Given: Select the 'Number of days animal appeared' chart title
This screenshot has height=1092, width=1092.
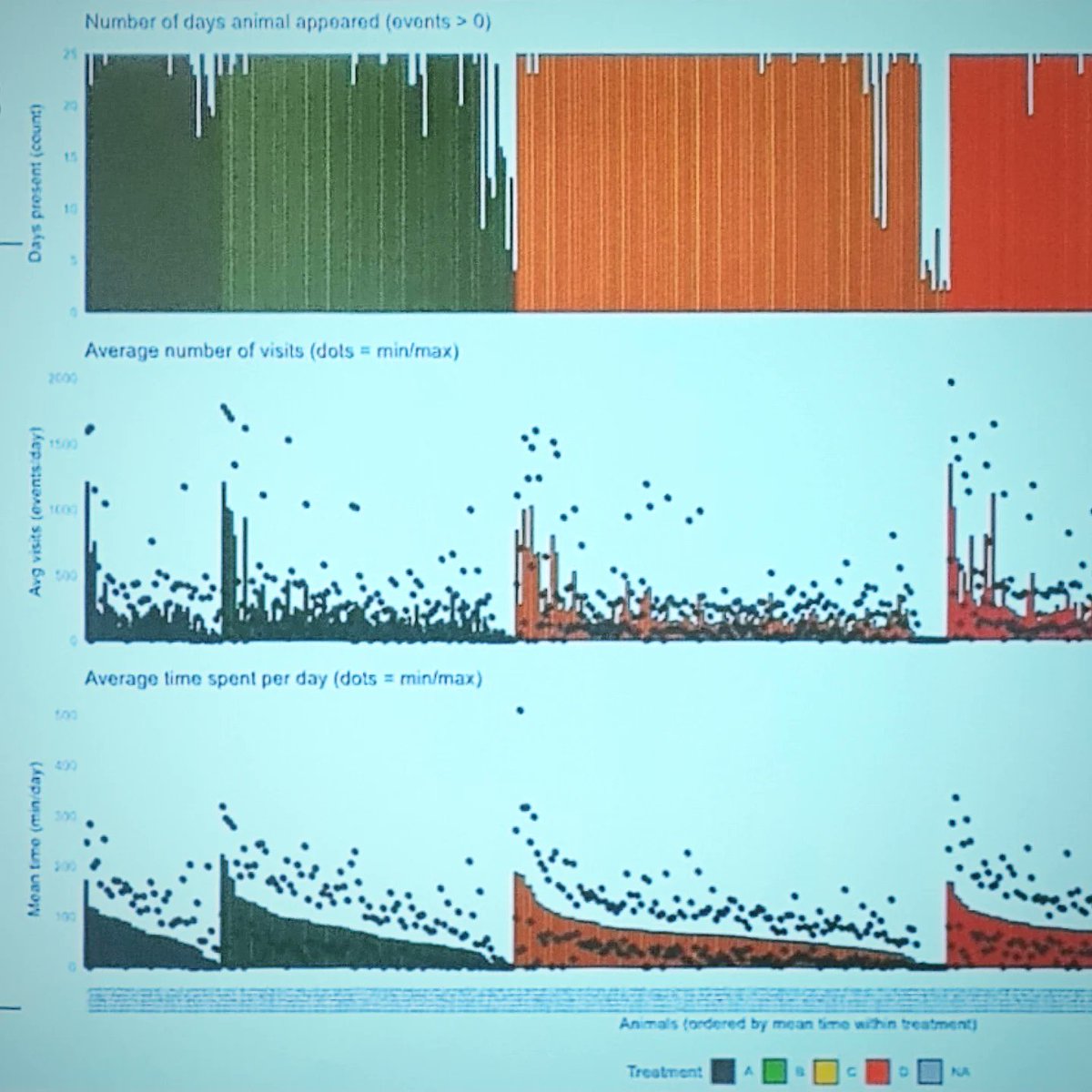Looking at the screenshot, I should pyautogui.click(x=288, y=22).
